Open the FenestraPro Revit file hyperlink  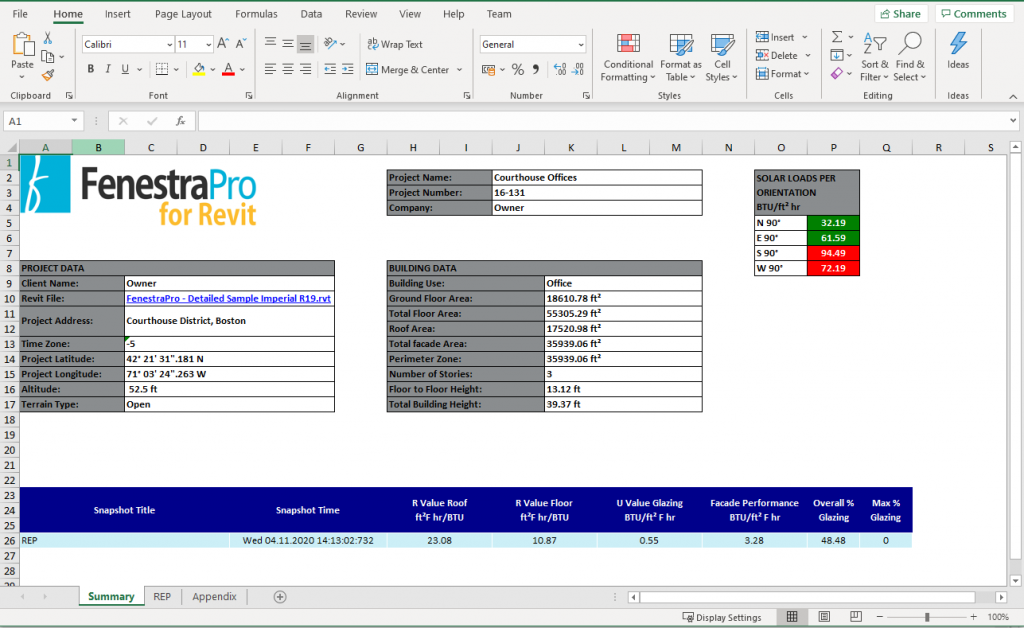click(229, 298)
